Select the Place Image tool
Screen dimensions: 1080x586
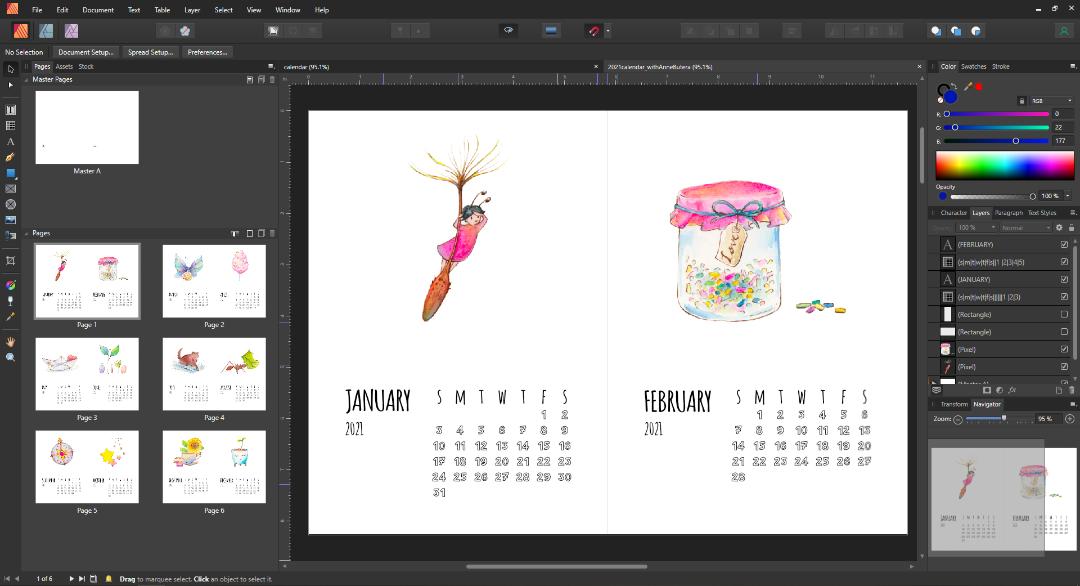tap(10, 220)
